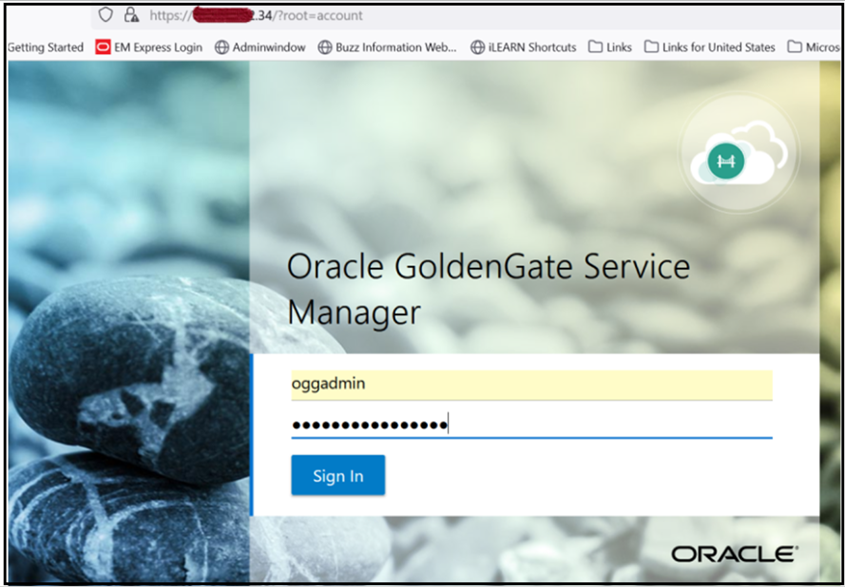845x587 pixels.
Task: Click the oggadmin username field
Action: 531,385
